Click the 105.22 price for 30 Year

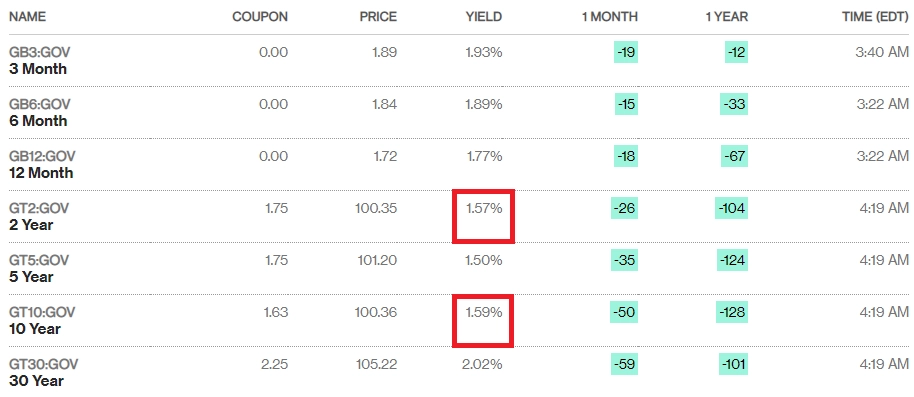pos(377,365)
